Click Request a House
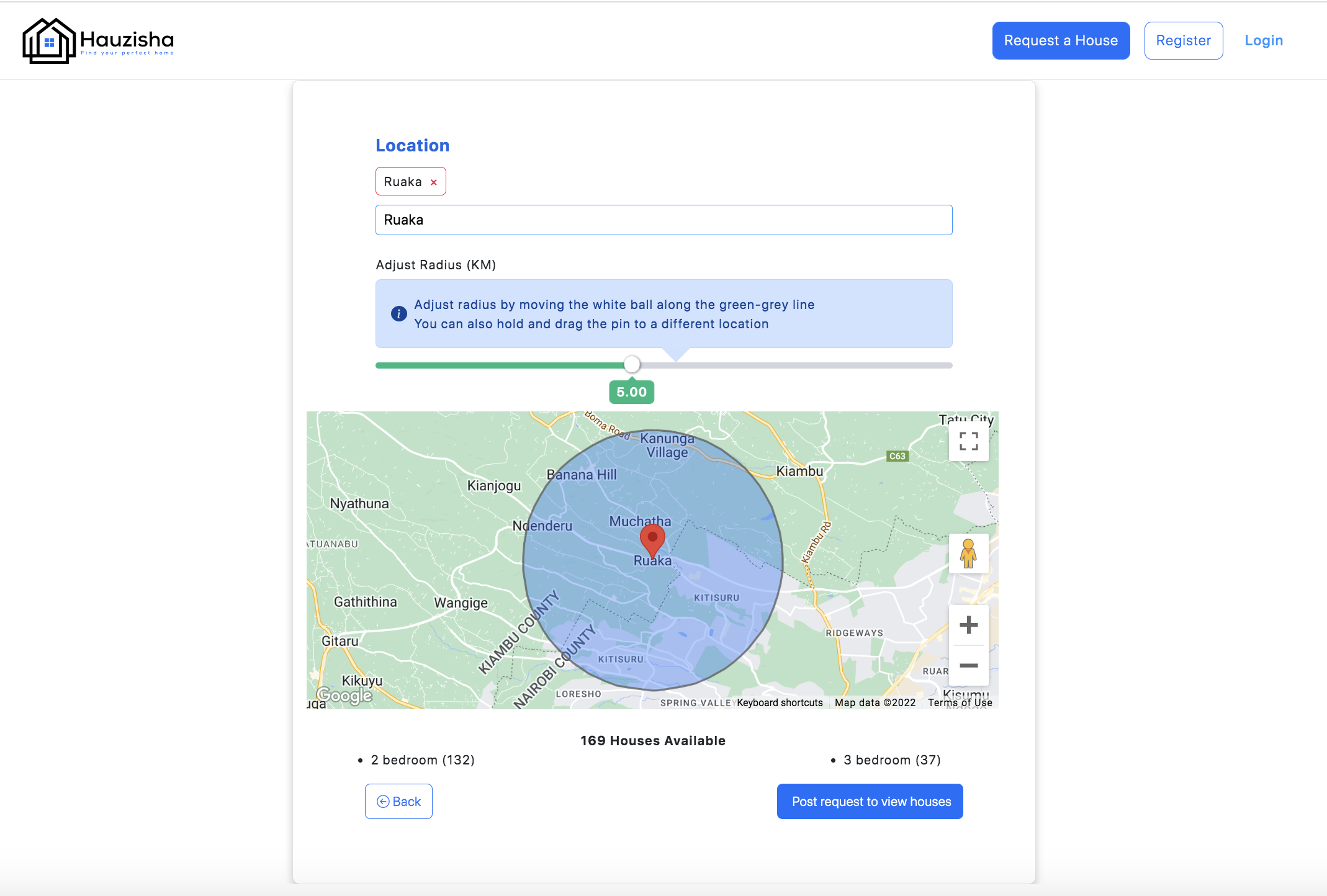This screenshot has height=896, width=1327. pos(1061,40)
